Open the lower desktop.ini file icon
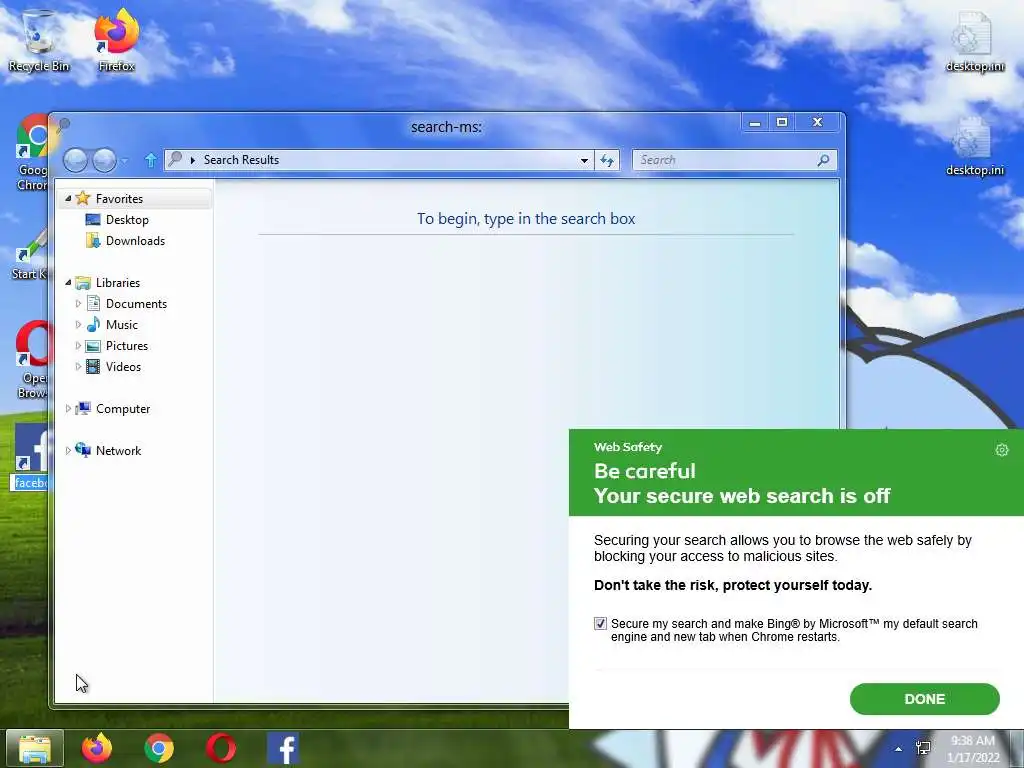Screen dimensions: 1024x768 [974, 146]
